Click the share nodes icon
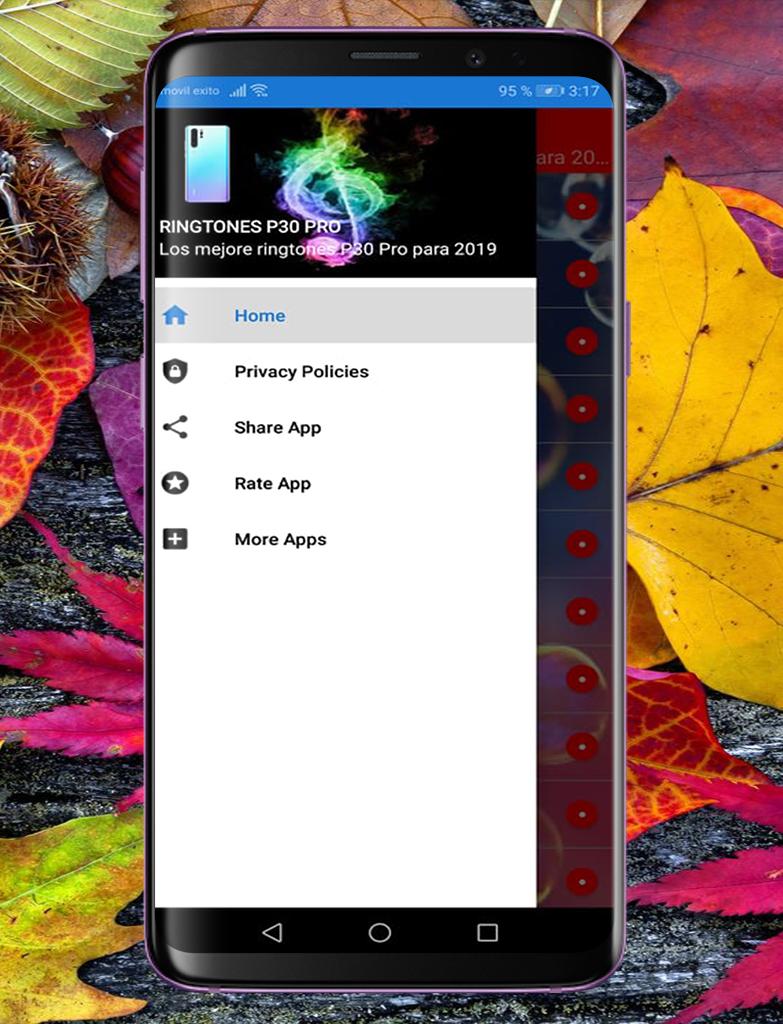The height and width of the screenshot is (1024, 783). click(175, 427)
